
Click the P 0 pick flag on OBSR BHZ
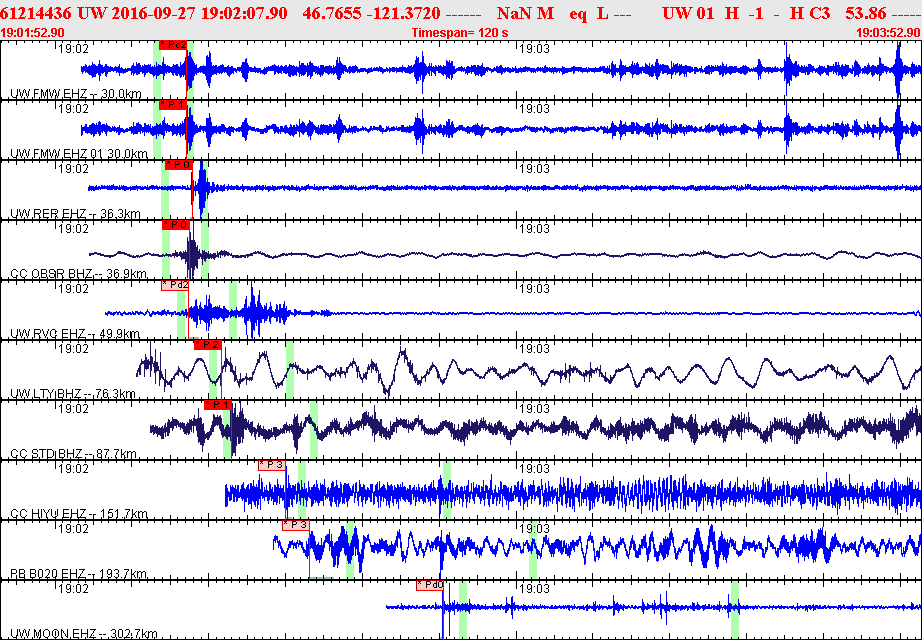pos(176,225)
